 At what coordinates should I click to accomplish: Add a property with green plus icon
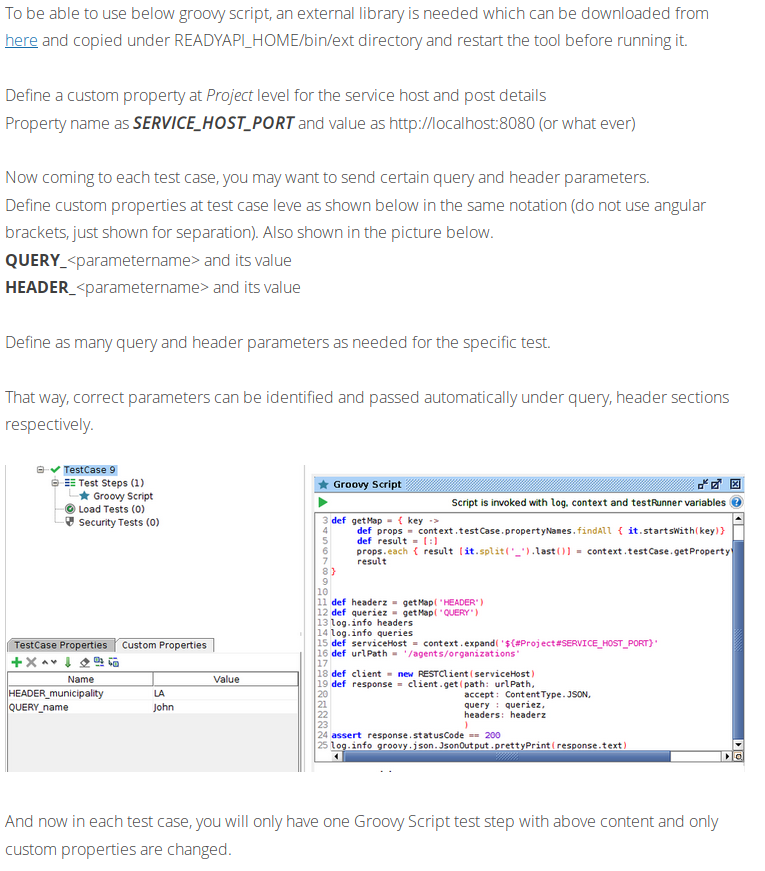click(17, 662)
